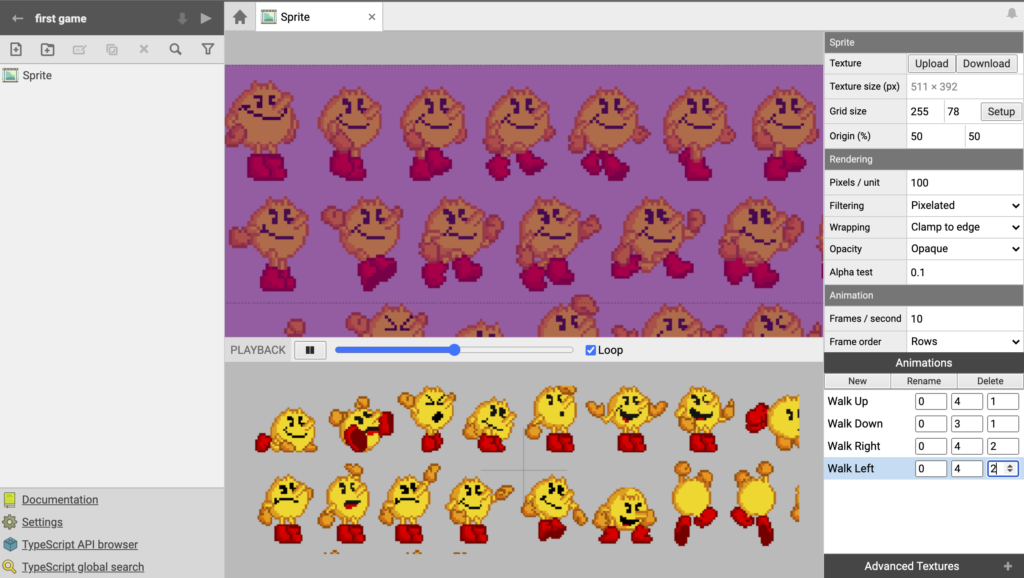Click the rename asset icon in toolbar

(80, 49)
